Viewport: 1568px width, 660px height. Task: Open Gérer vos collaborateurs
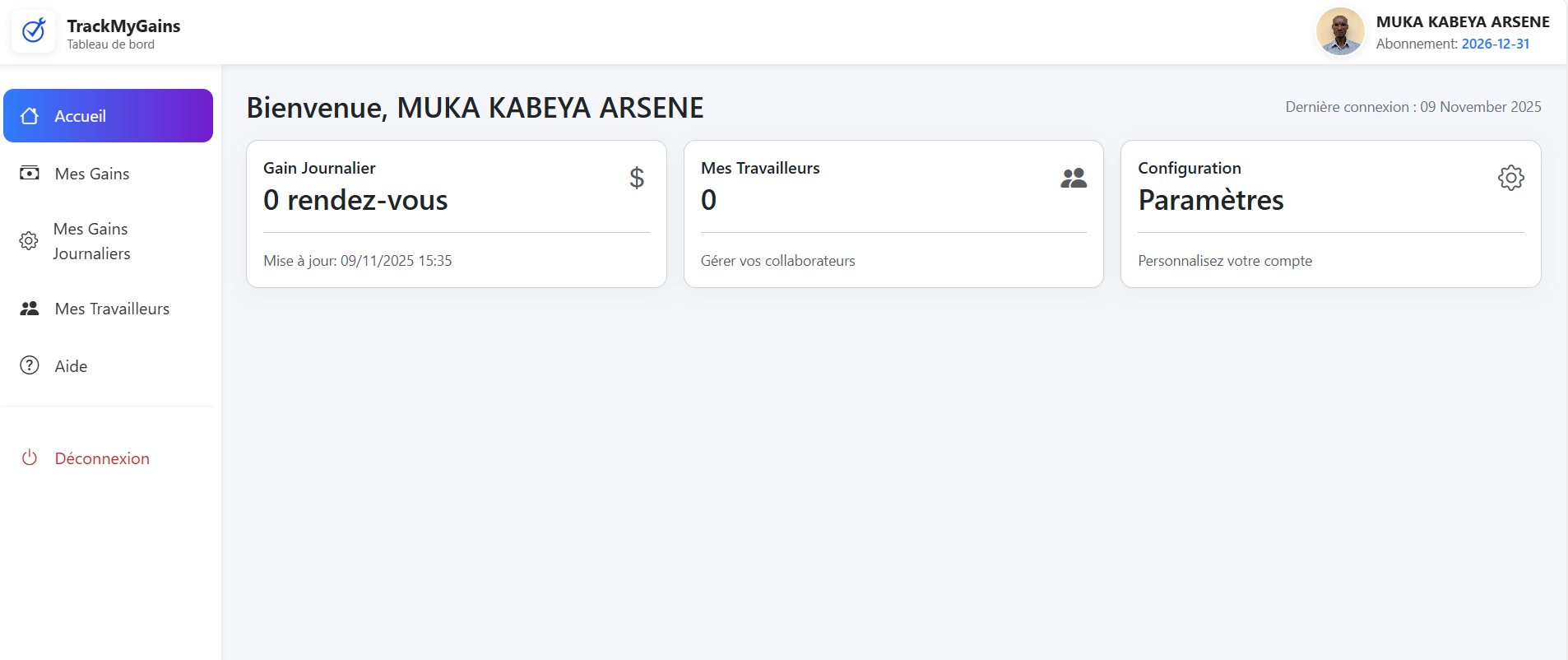777,261
